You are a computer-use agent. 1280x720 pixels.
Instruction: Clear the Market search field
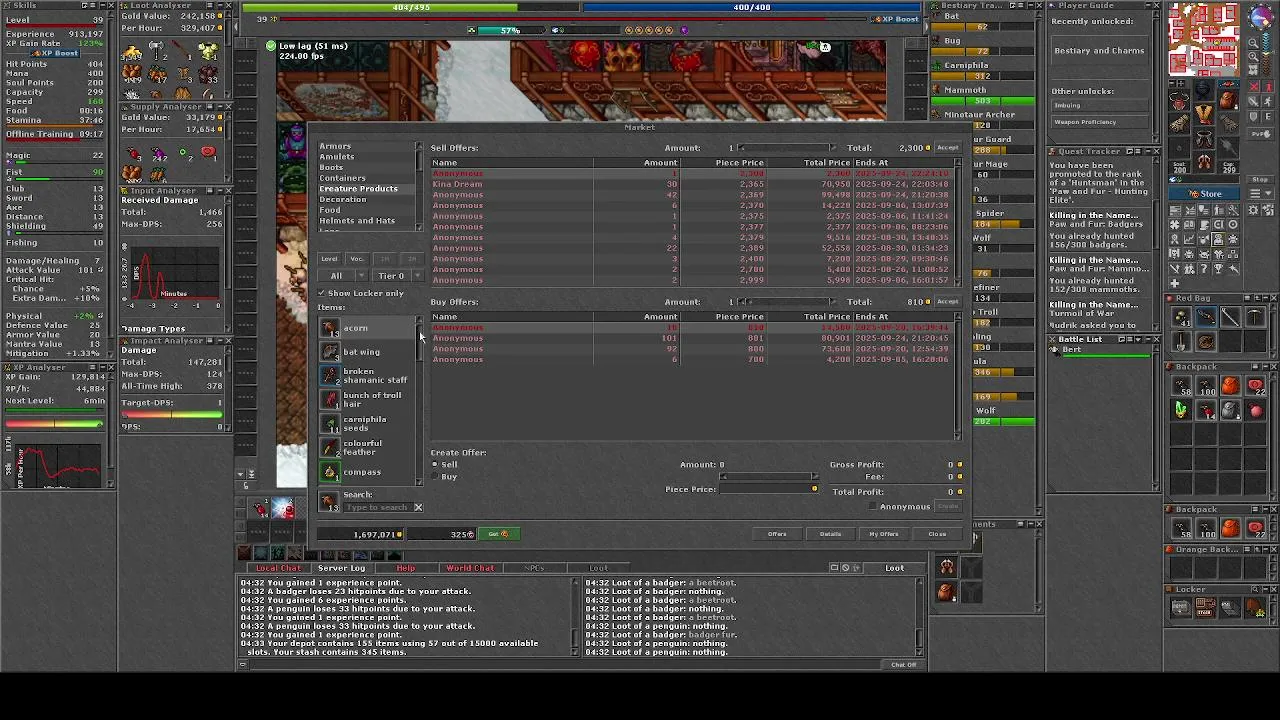tap(418, 507)
